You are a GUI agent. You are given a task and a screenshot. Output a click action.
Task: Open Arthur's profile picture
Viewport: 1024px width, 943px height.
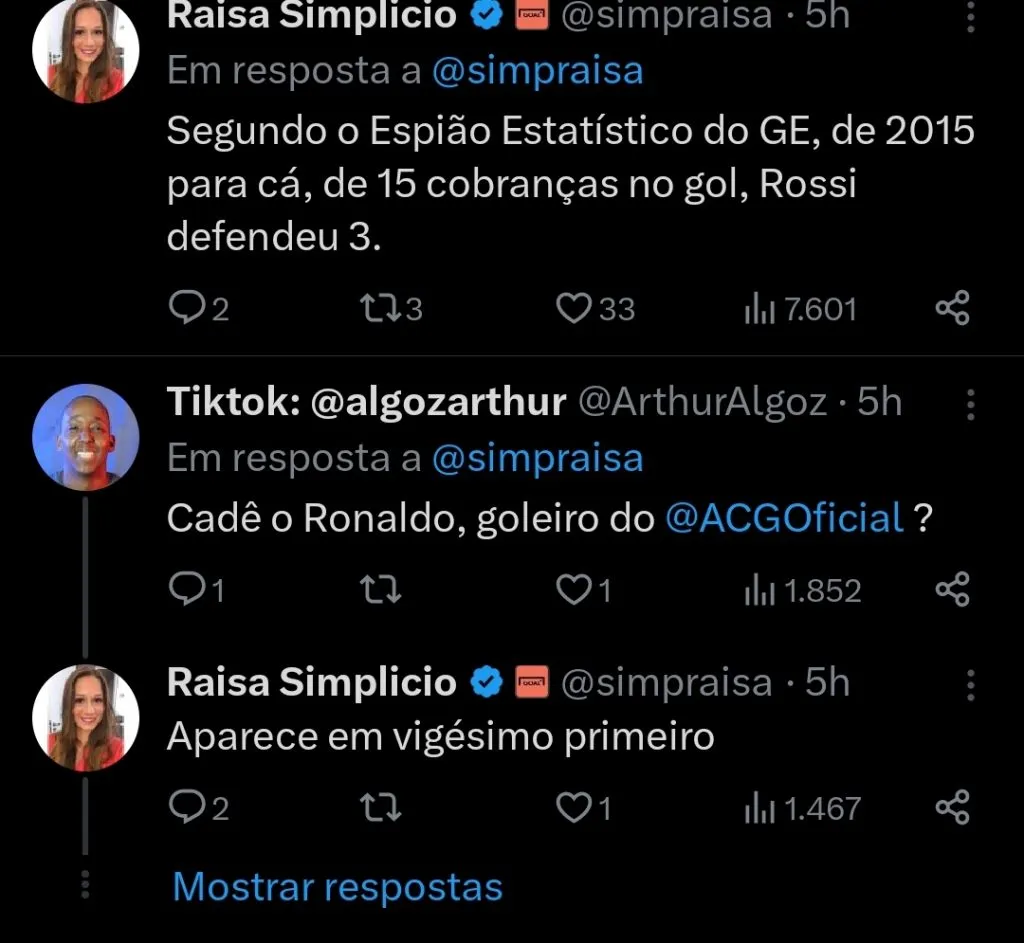pos(85,437)
